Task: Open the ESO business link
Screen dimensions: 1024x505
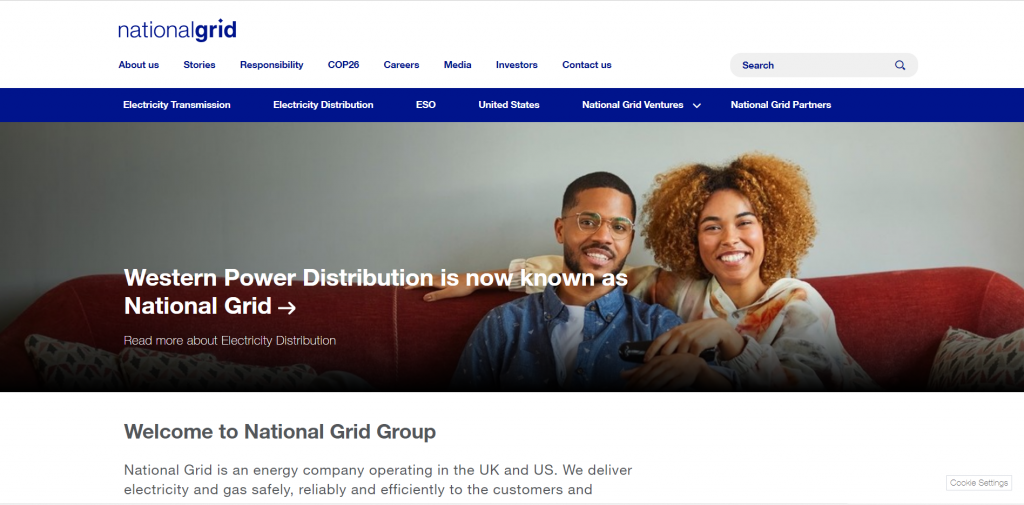Action: [x=426, y=105]
